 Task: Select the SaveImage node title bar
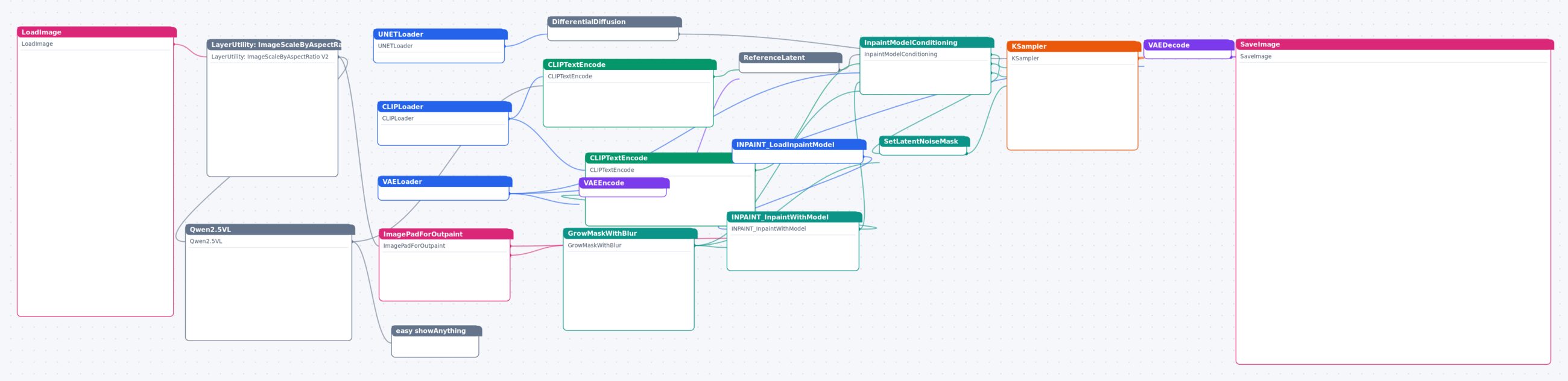click(1394, 45)
